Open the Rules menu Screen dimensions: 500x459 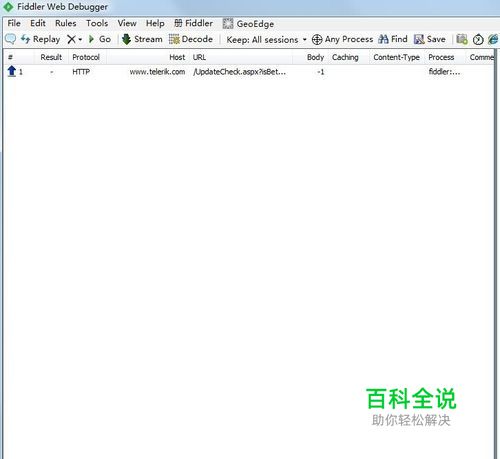pos(66,23)
